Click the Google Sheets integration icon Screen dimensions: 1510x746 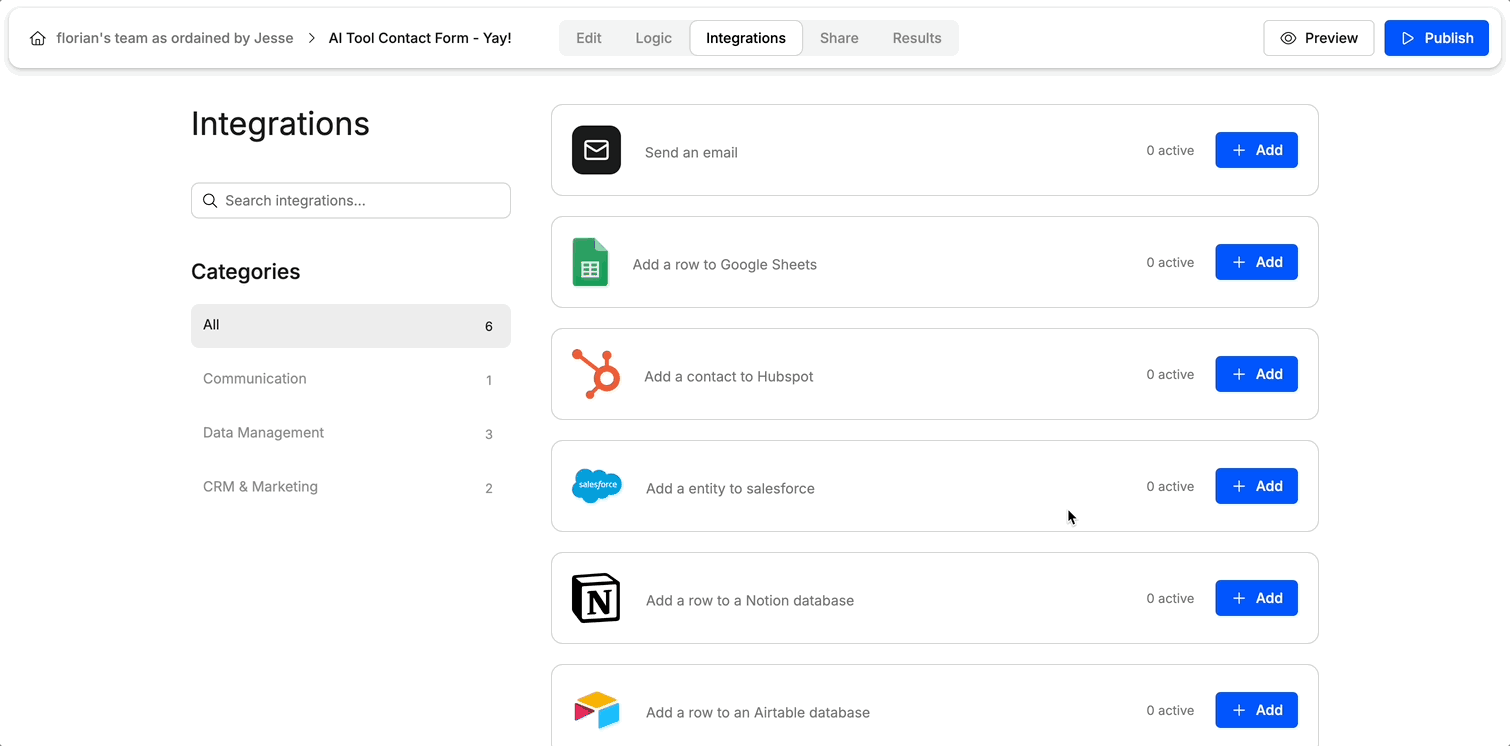click(x=590, y=262)
